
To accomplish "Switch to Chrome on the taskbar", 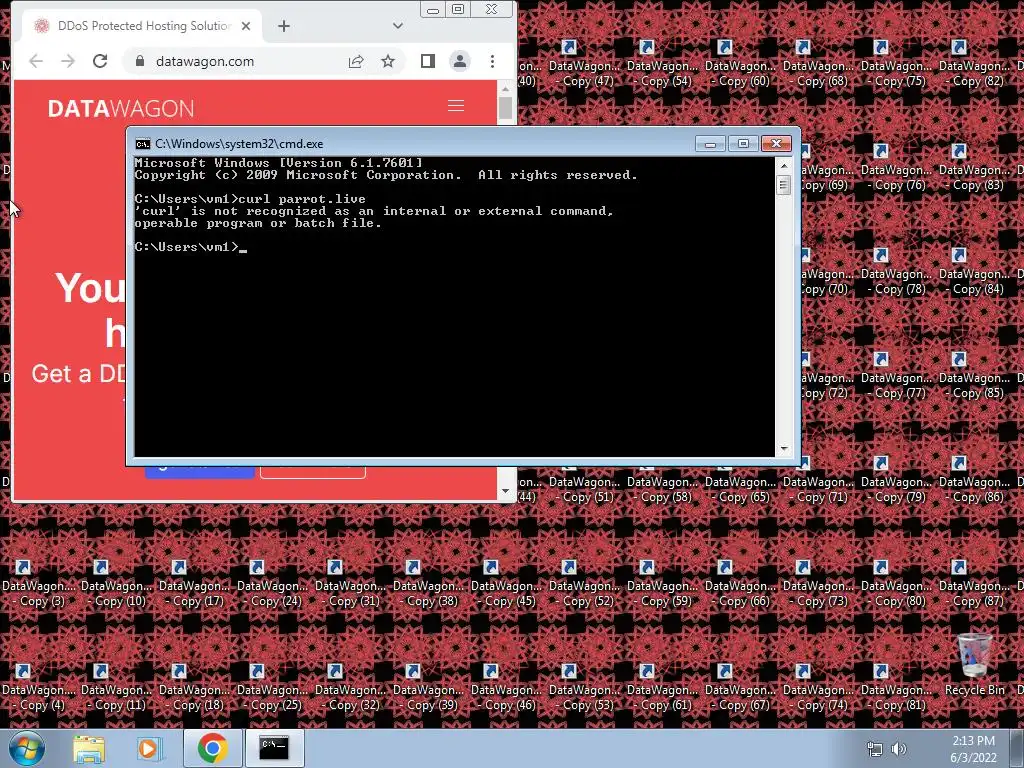I will coord(212,749).
